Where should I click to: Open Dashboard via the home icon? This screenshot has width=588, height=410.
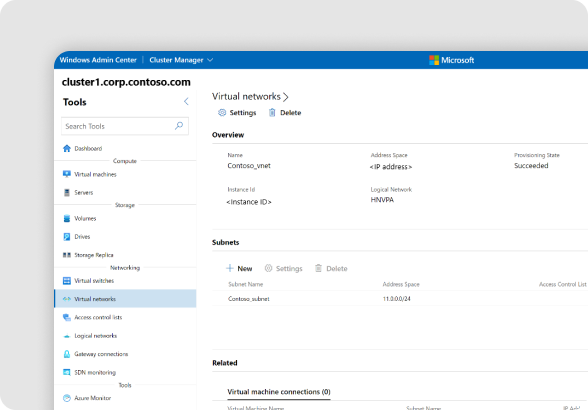tap(67, 148)
